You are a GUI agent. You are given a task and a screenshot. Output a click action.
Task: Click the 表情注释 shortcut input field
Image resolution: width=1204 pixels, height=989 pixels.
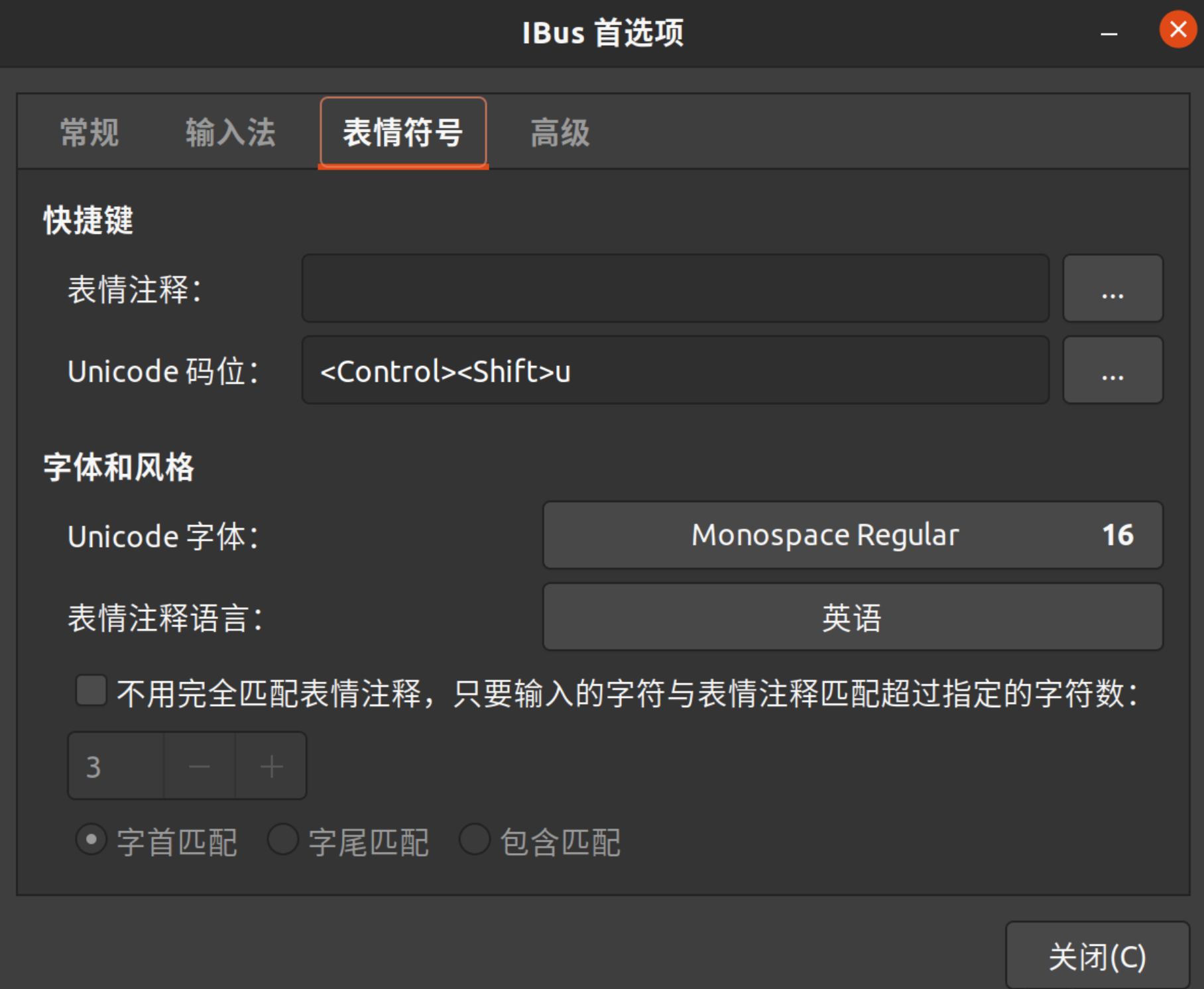pyautogui.click(x=675, y=288)
